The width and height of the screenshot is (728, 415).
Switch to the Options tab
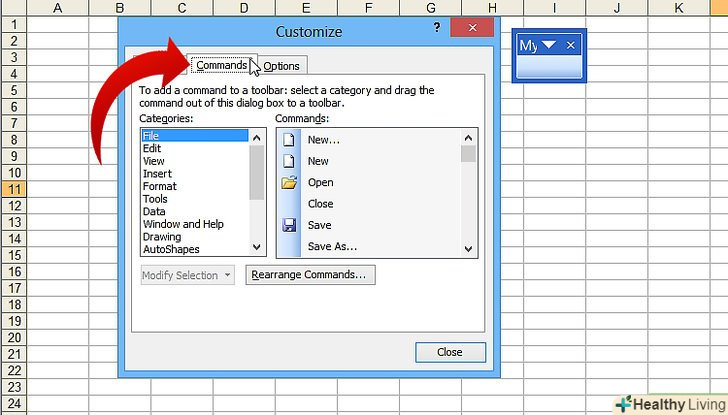(281, 66)
